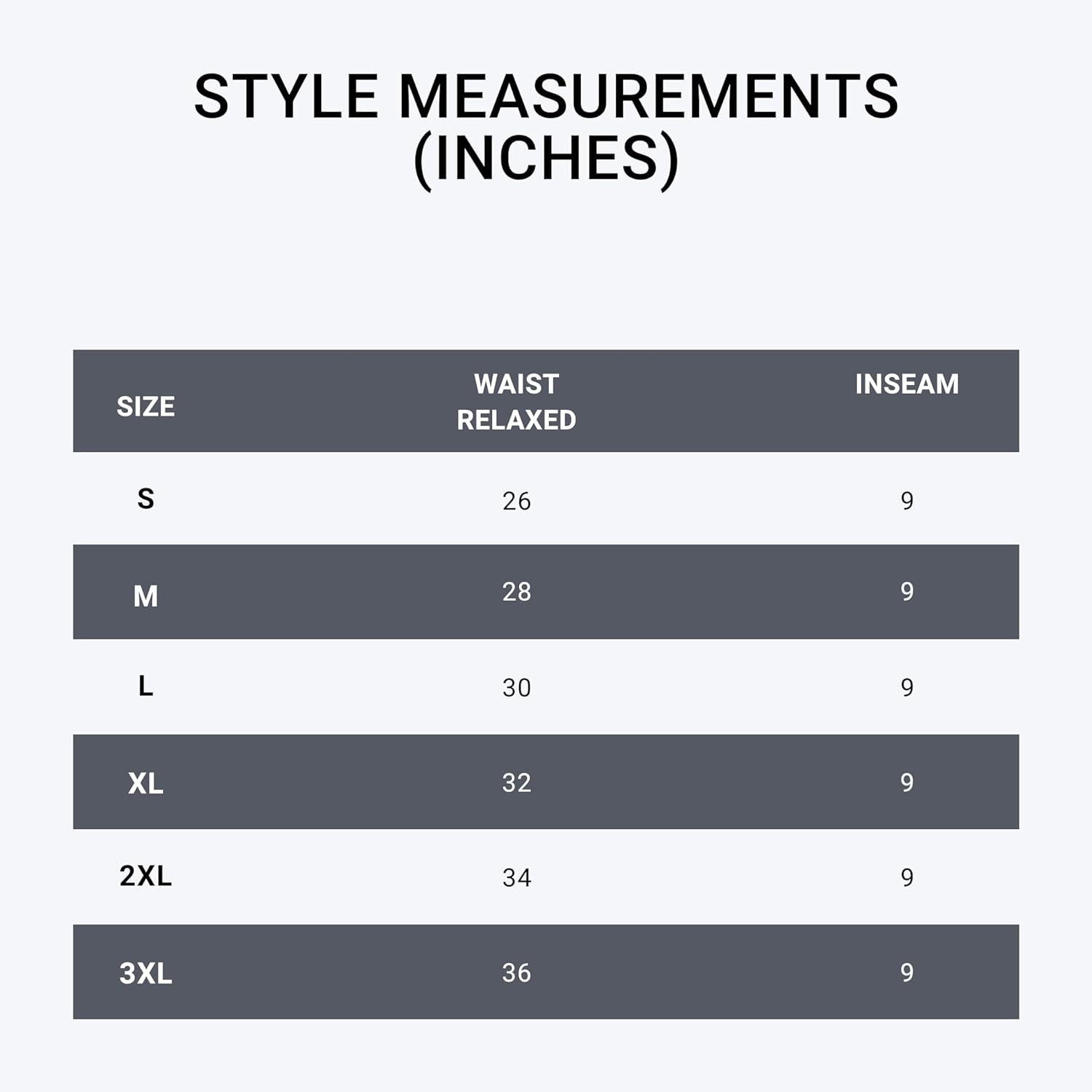Select waist value 32 in XL row

coord(516,783)
